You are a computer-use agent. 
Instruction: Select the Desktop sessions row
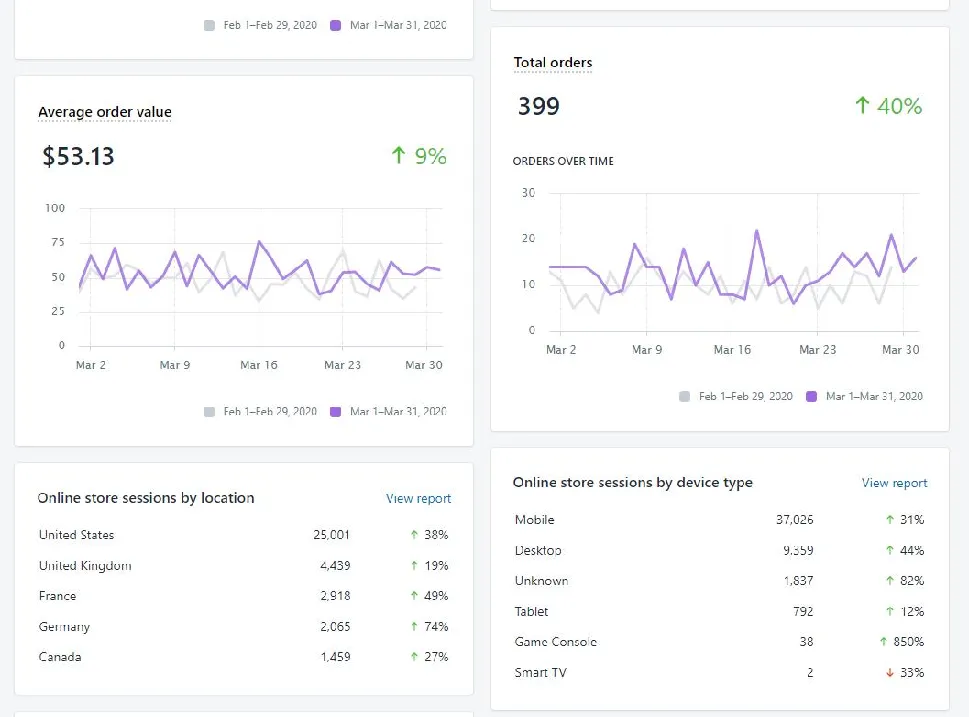[719, 550]
